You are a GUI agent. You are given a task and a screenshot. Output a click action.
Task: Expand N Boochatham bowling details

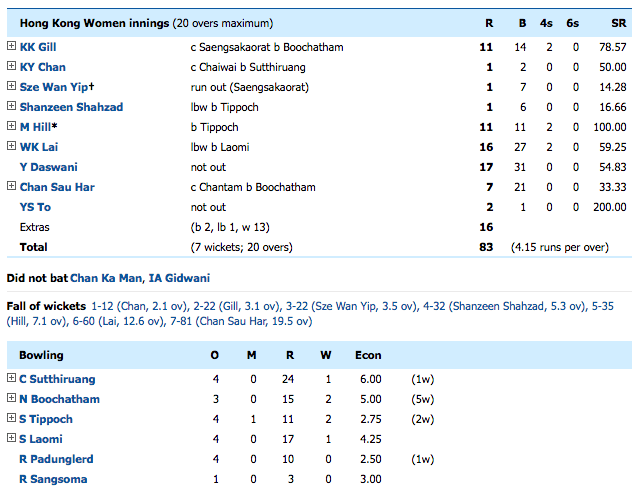tap(11, 399)
